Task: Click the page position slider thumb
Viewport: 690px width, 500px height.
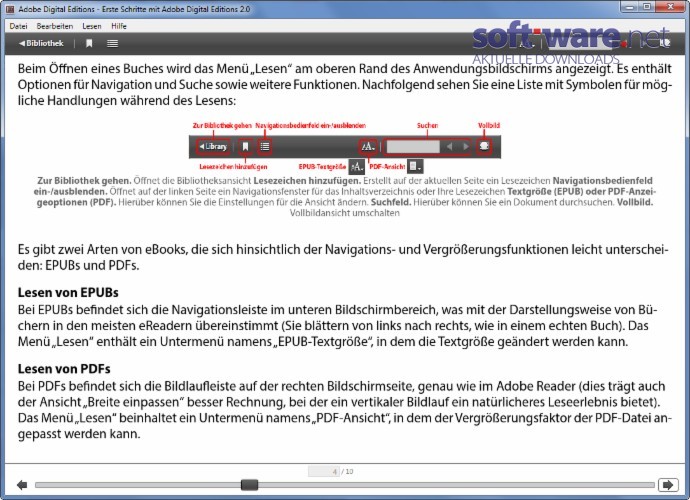Action: 250,485
